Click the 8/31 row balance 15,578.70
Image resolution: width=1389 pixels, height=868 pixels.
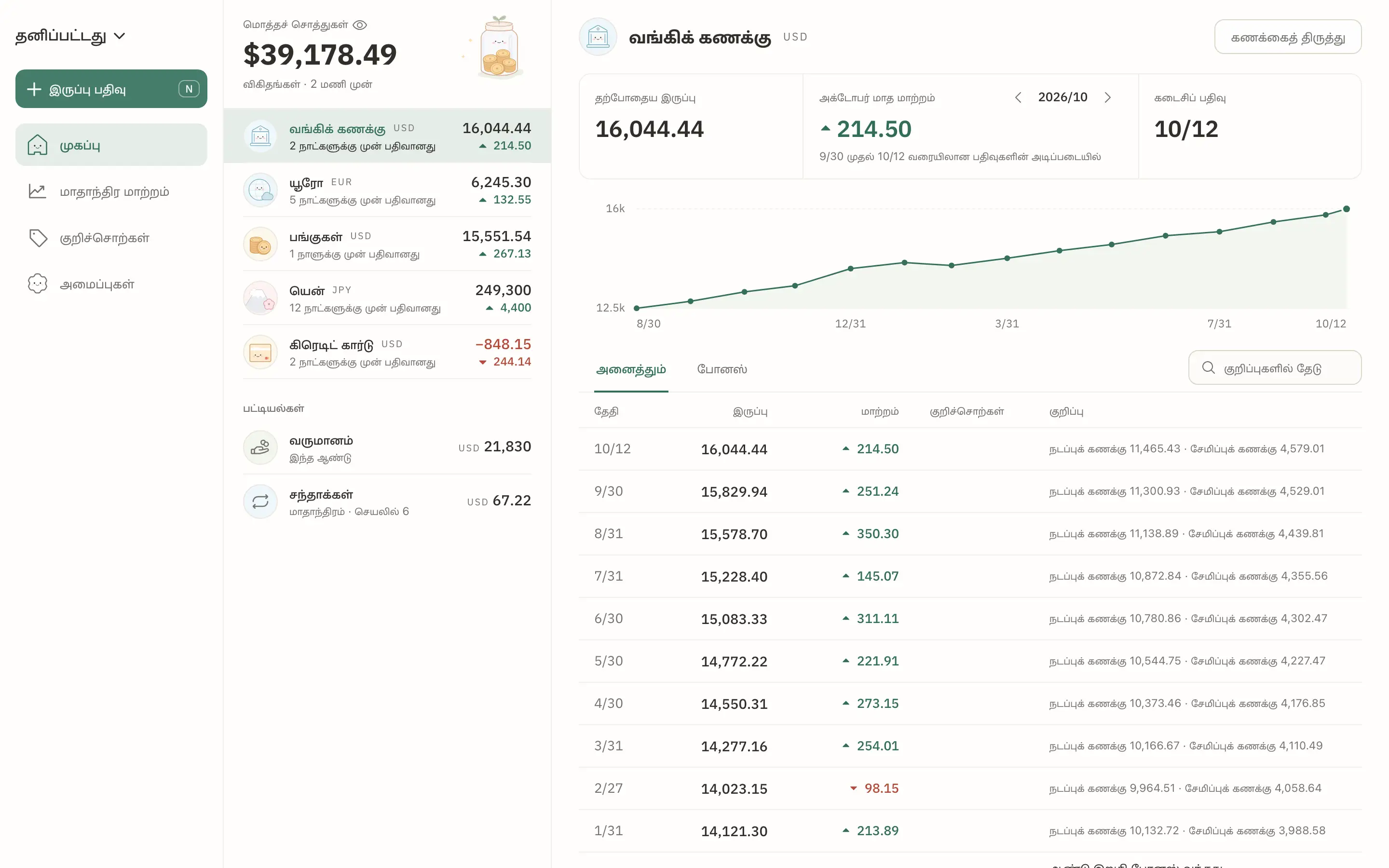tap(734, 534)
